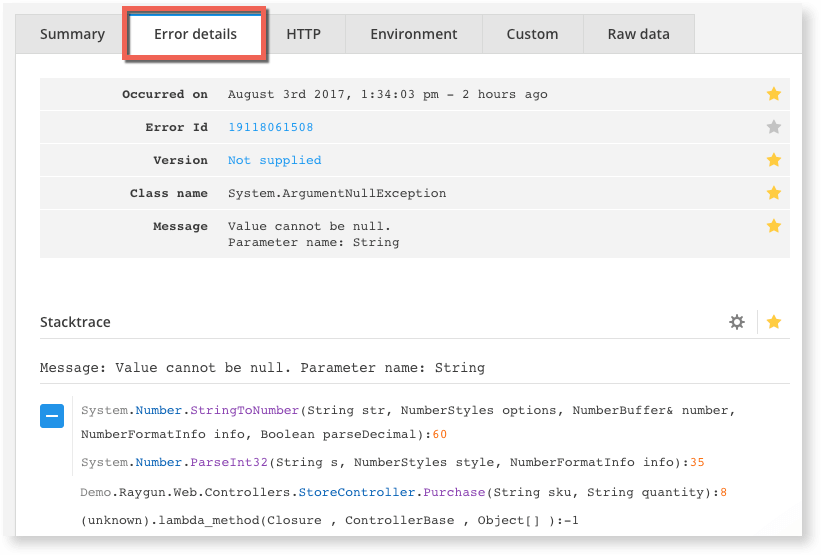Open the Environment tab
The image size is (821, 555).
(x=414, y=34)
